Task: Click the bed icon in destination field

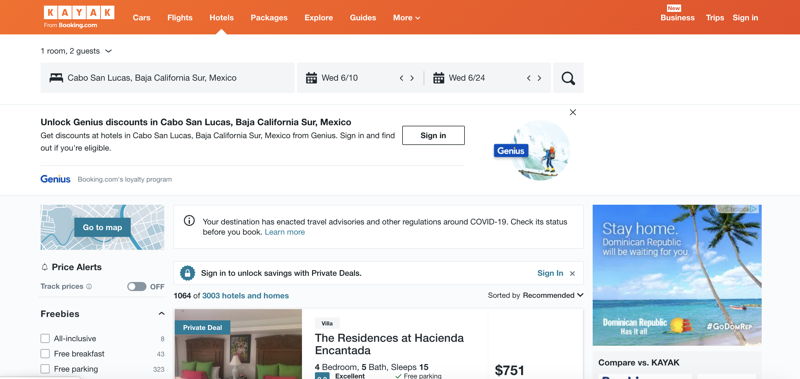Action: [x=56, y=78]
